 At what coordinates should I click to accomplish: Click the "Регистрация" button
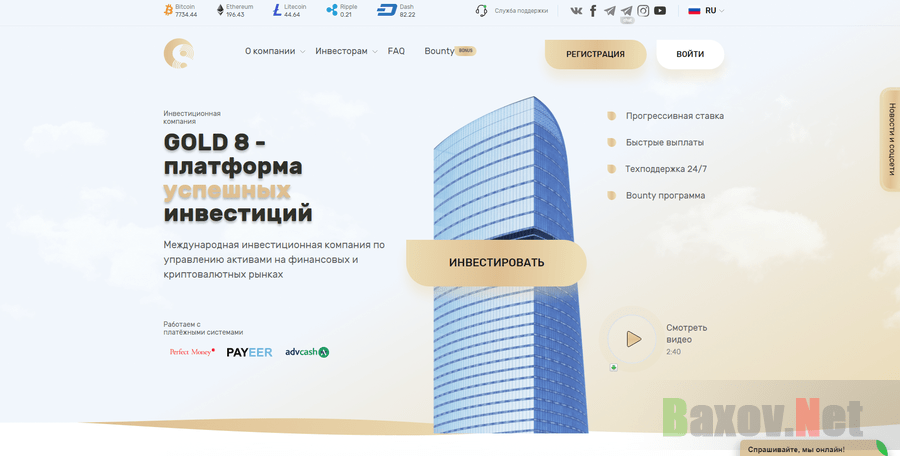[x=595, y=54]
